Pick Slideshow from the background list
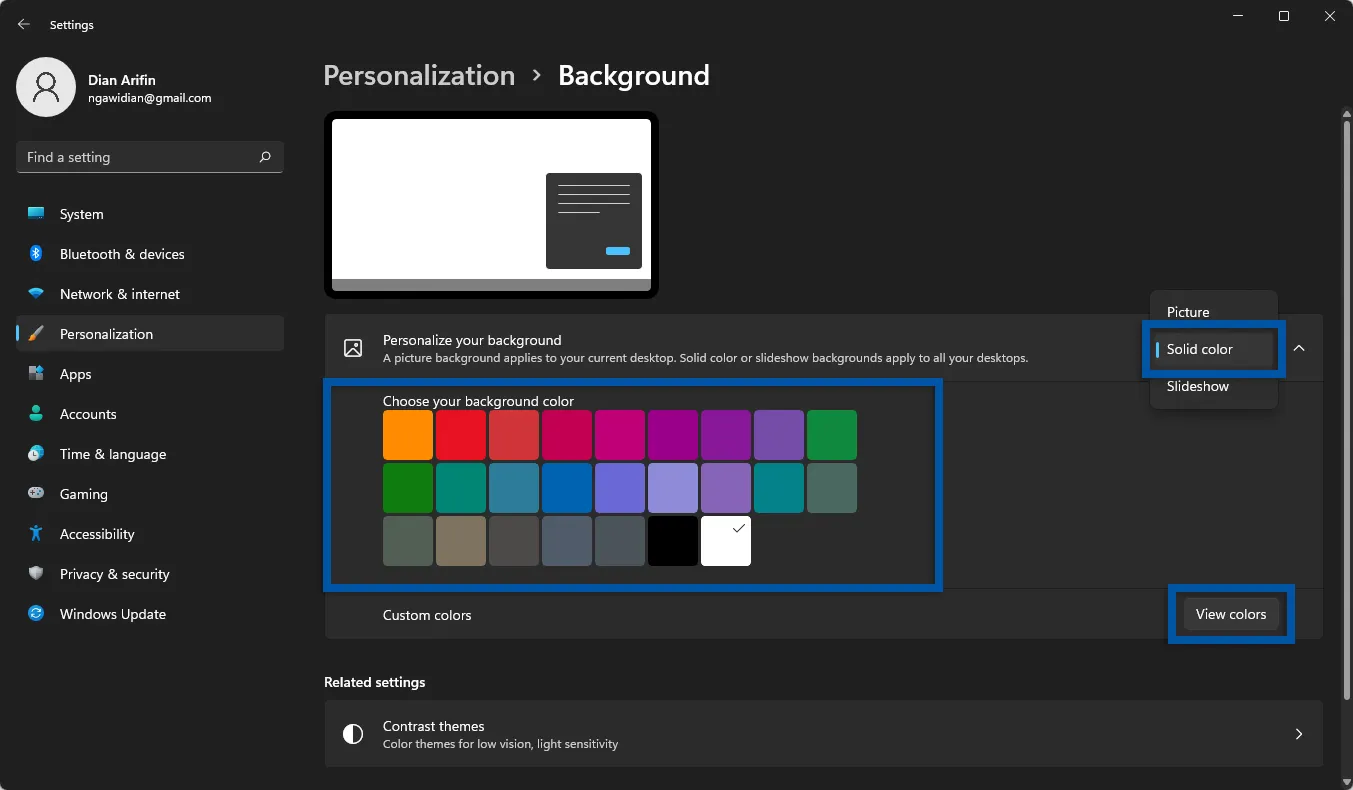The height and width of the screenshot is (790, 1353). click(1197, 386)
